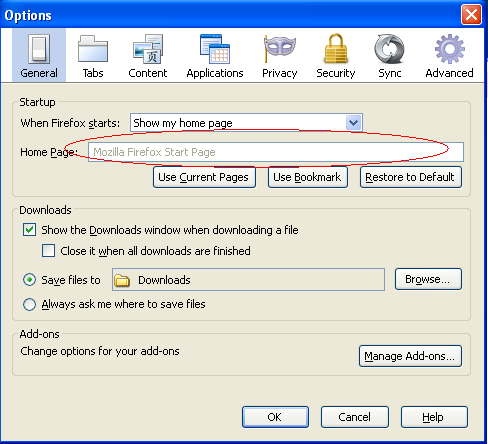Open the General options panel
Image resolution: width=488 pixels, height=444 pixels.
point(39,55)
